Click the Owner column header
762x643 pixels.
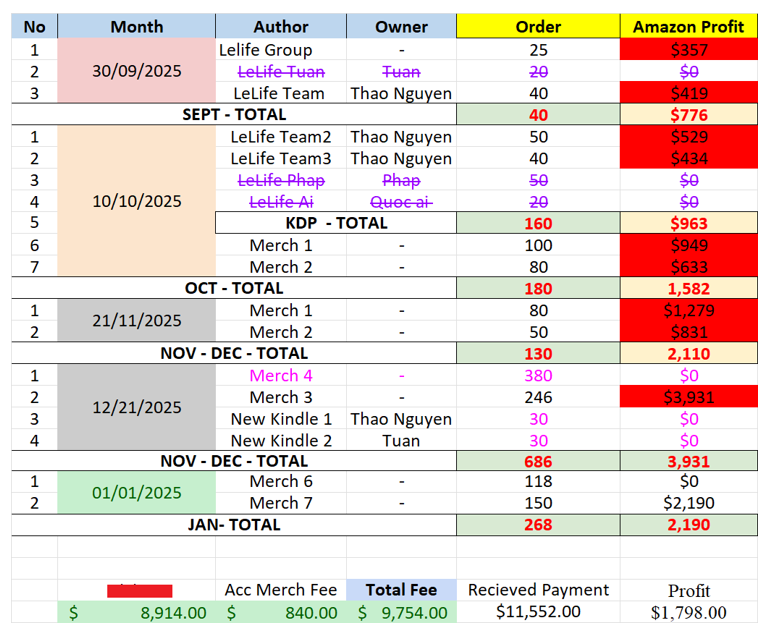point(401,27)
